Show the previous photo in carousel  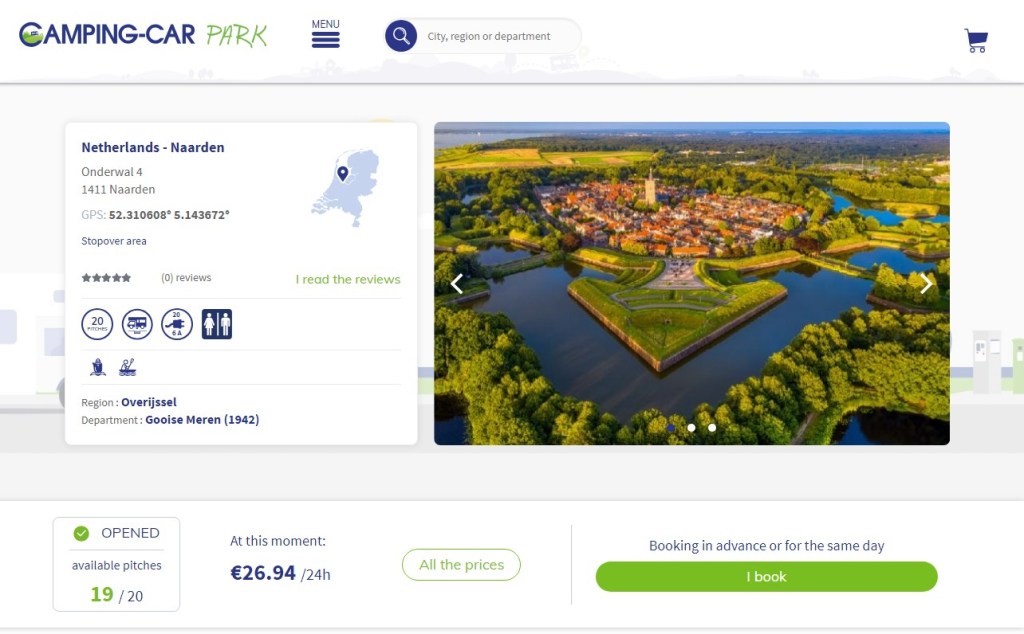(x=457, y=284)
